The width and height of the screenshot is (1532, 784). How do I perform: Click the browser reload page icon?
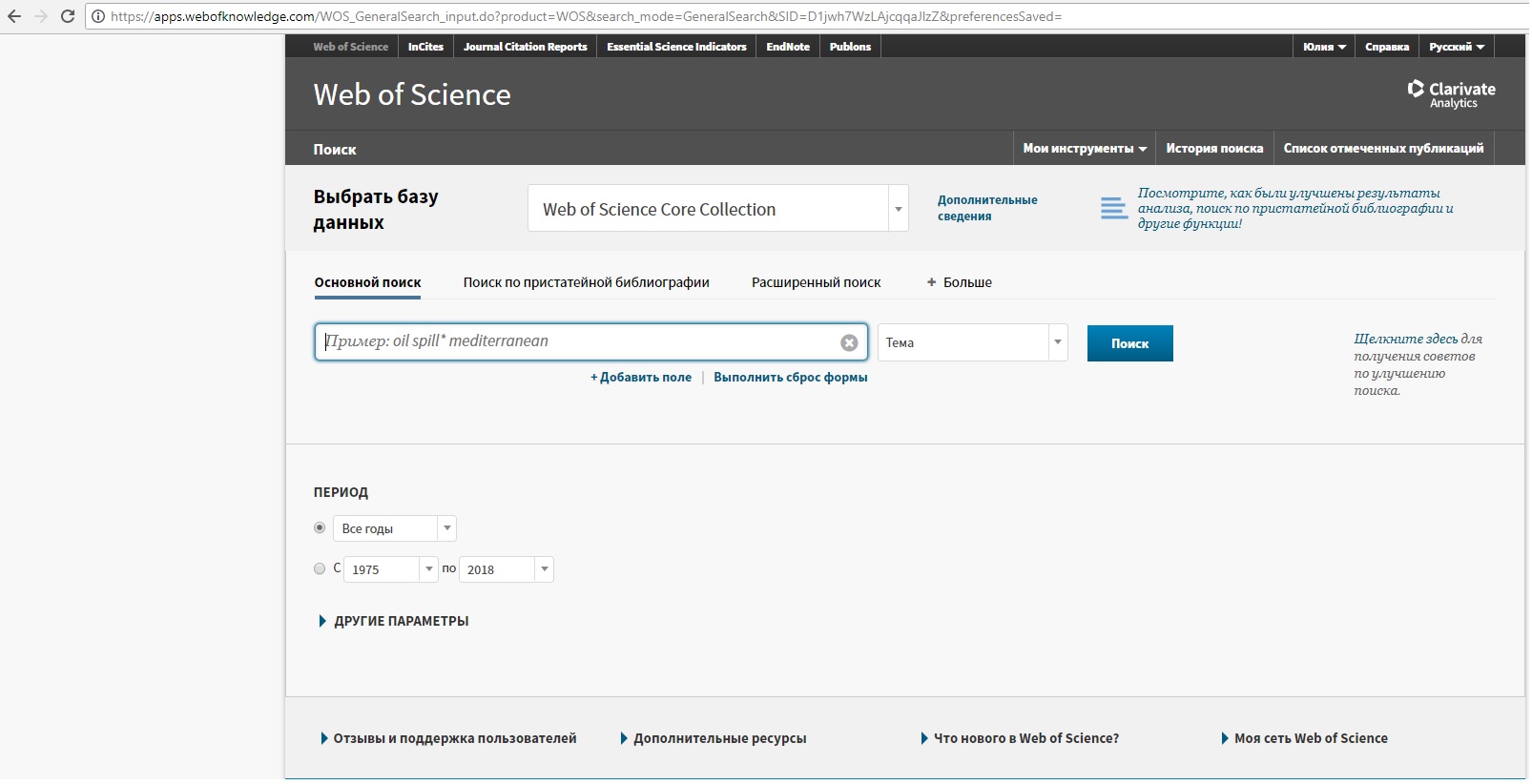68,16
